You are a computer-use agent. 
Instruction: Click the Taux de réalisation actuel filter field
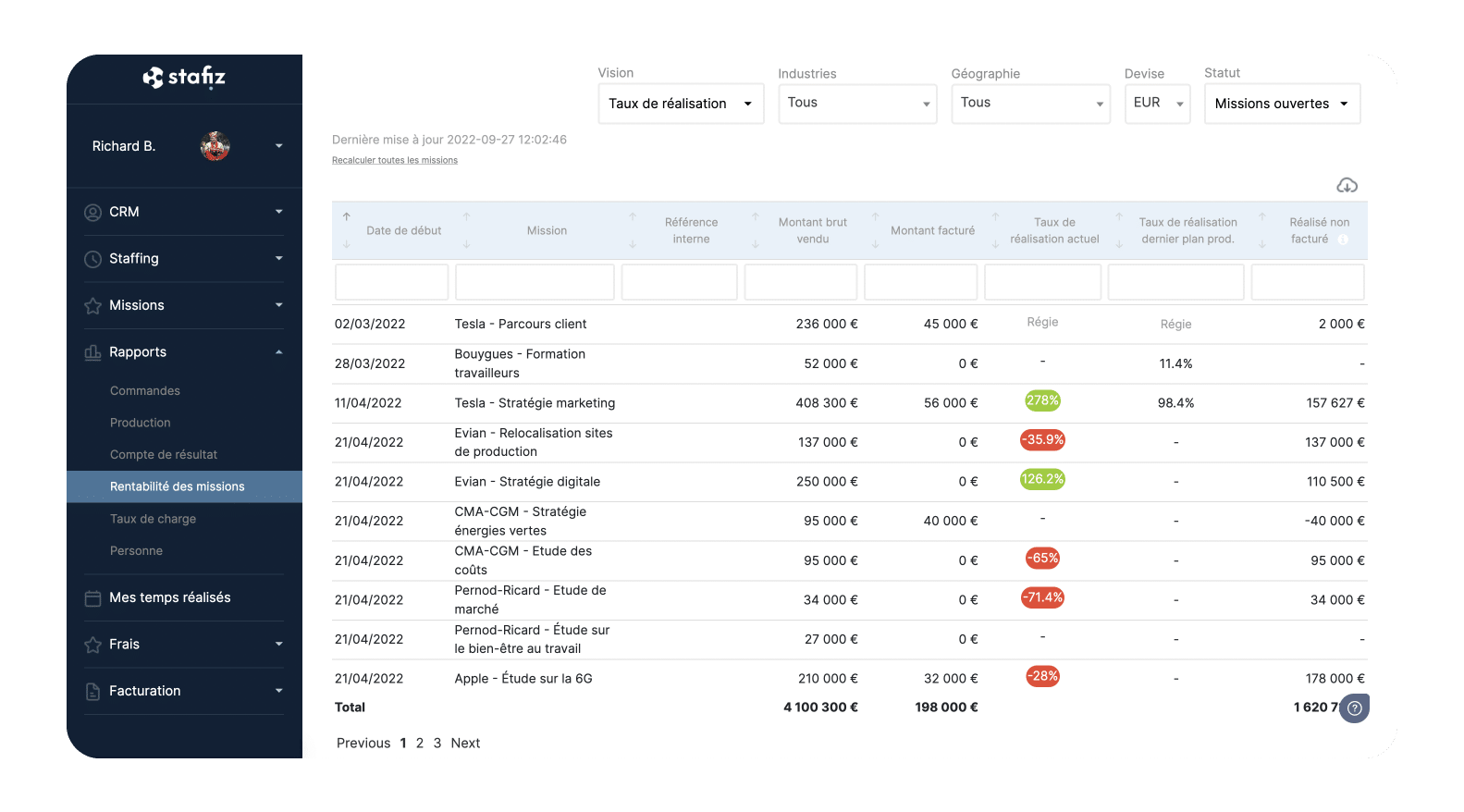tap(1043, 282)
